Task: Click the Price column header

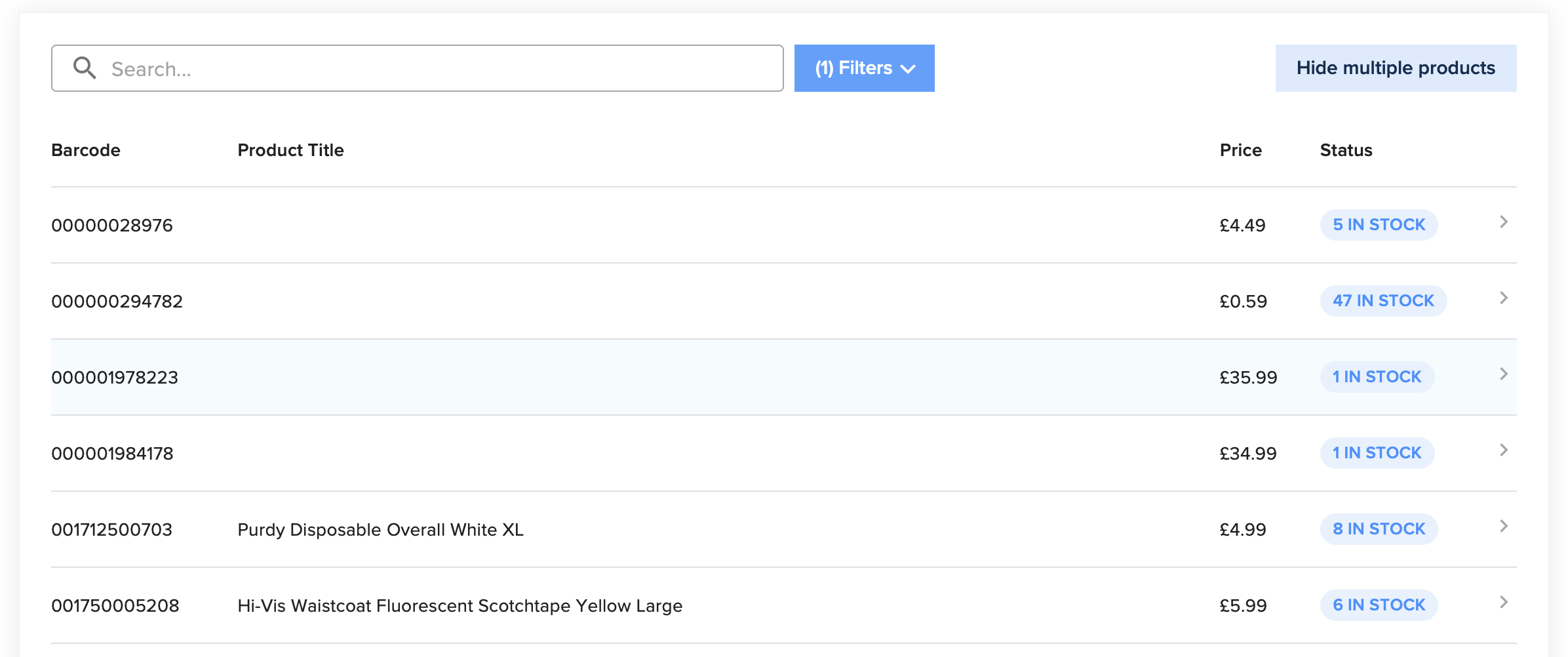Action: tap(1240, 150)
